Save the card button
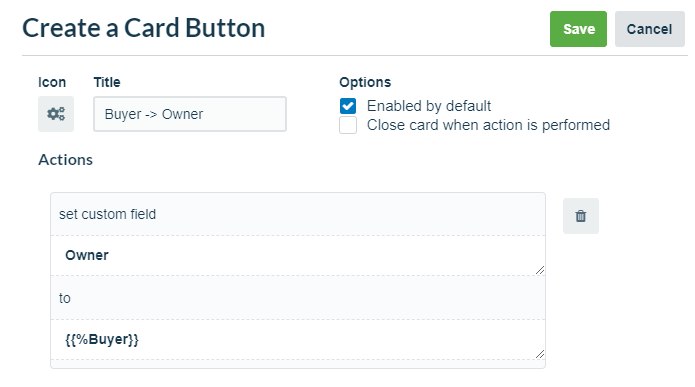Image resolution: width=695 pixels, height=387 pixels. click(578, 29)
